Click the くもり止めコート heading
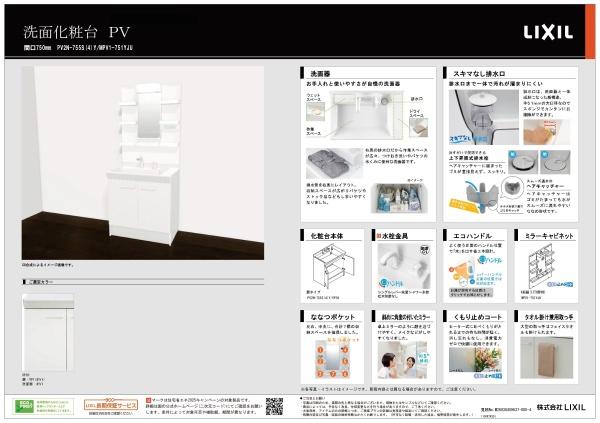 [477, 317]
